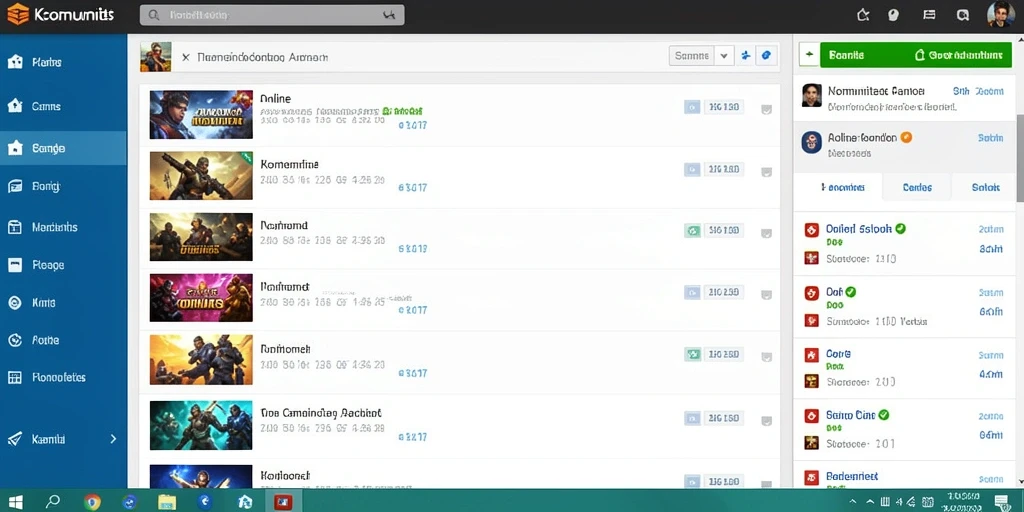This screenshot has width=1024, height=512.
Task: Open File Explorer folder on the taskbar
Action: coord(167,502)
